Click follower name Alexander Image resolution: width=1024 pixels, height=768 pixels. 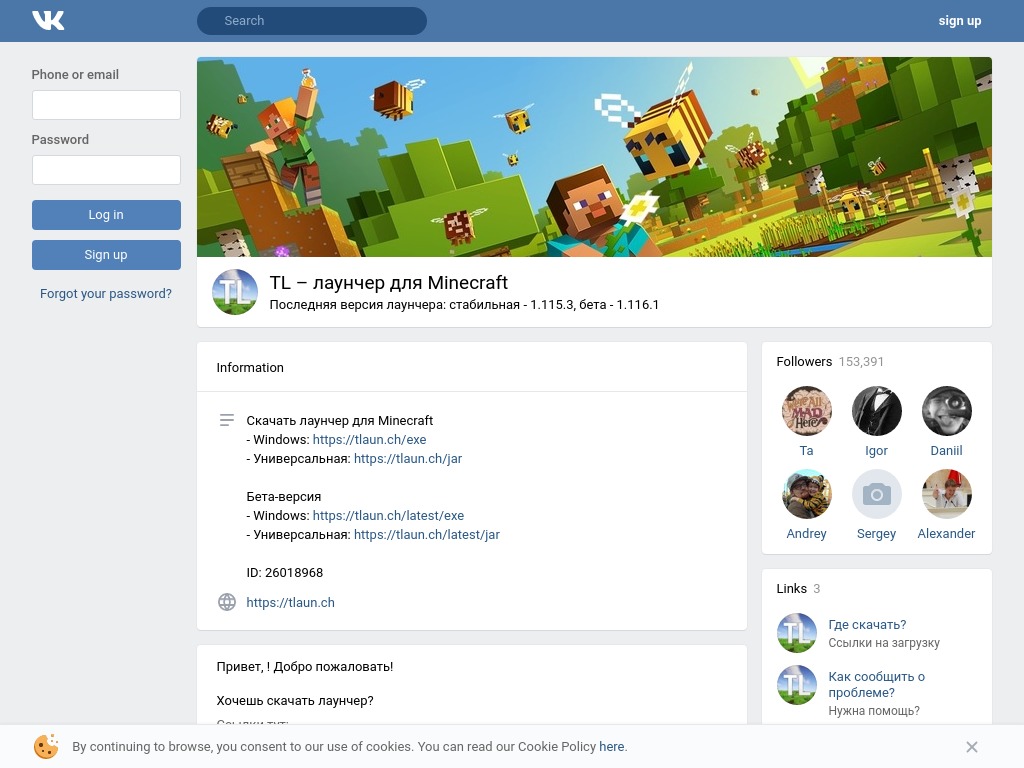(946, 534)
